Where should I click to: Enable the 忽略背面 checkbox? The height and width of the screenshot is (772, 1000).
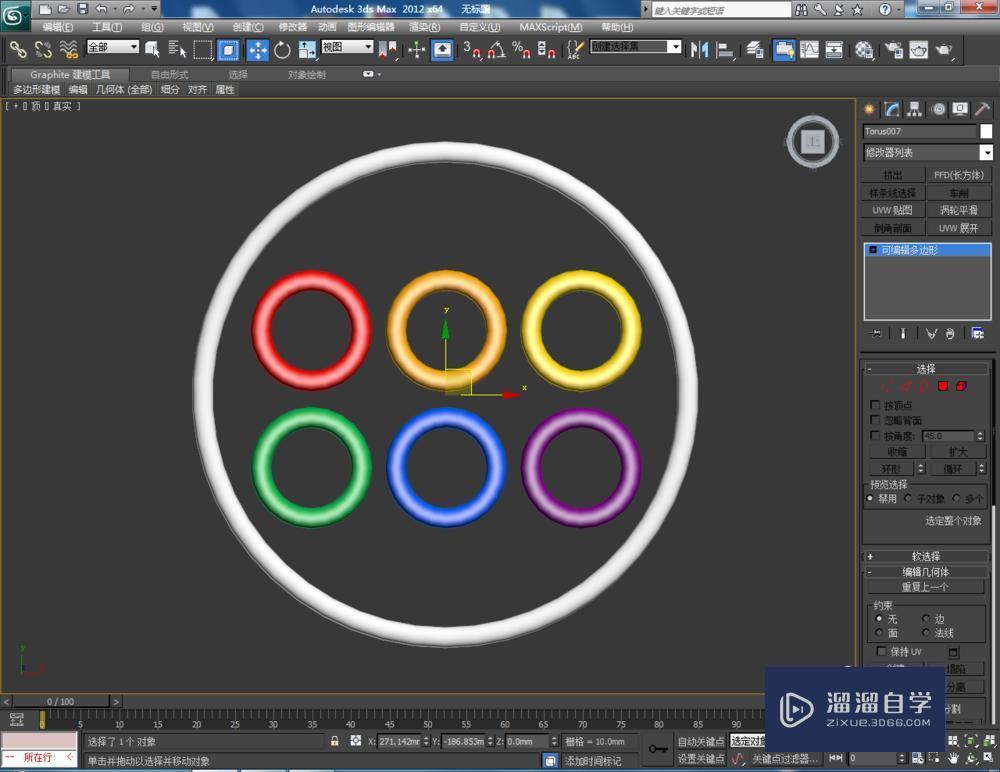[x=876, y=419]
